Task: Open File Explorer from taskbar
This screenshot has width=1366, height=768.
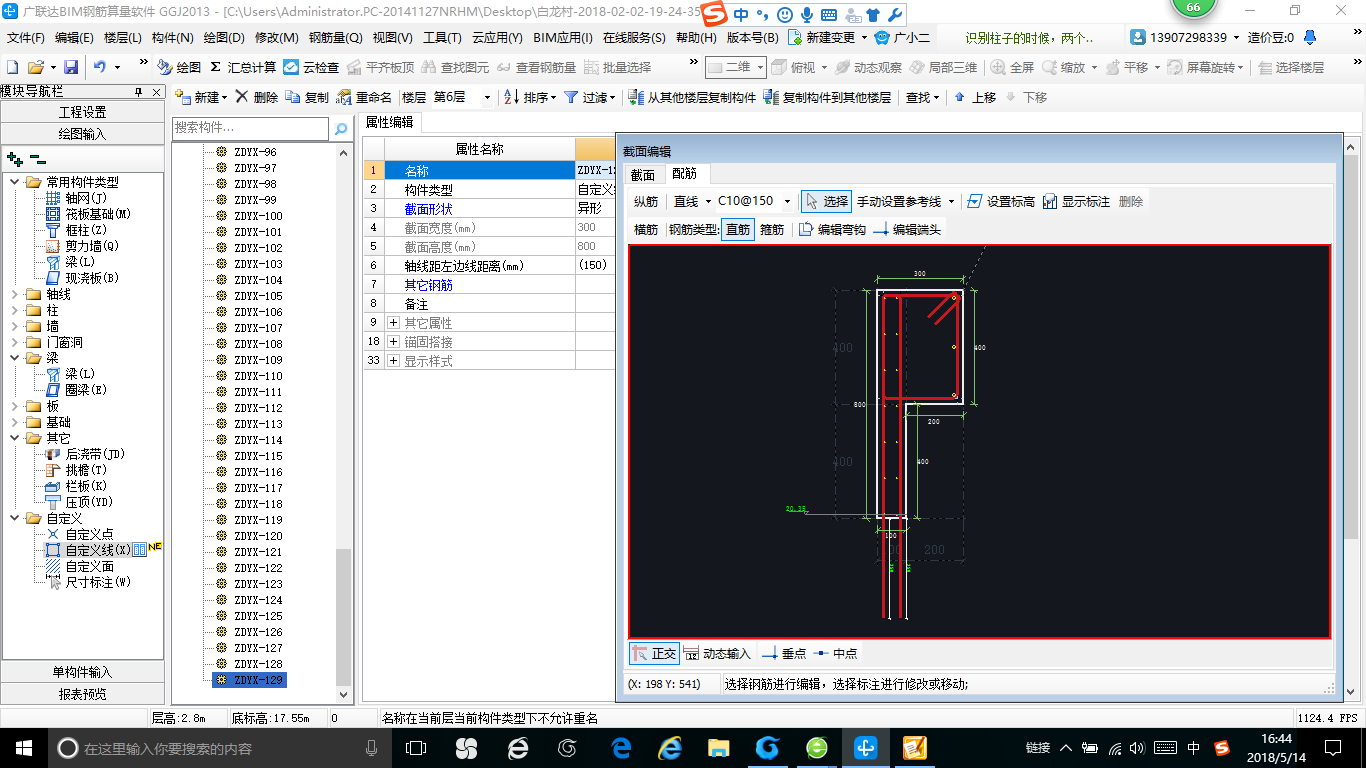Action: point(718,747)
